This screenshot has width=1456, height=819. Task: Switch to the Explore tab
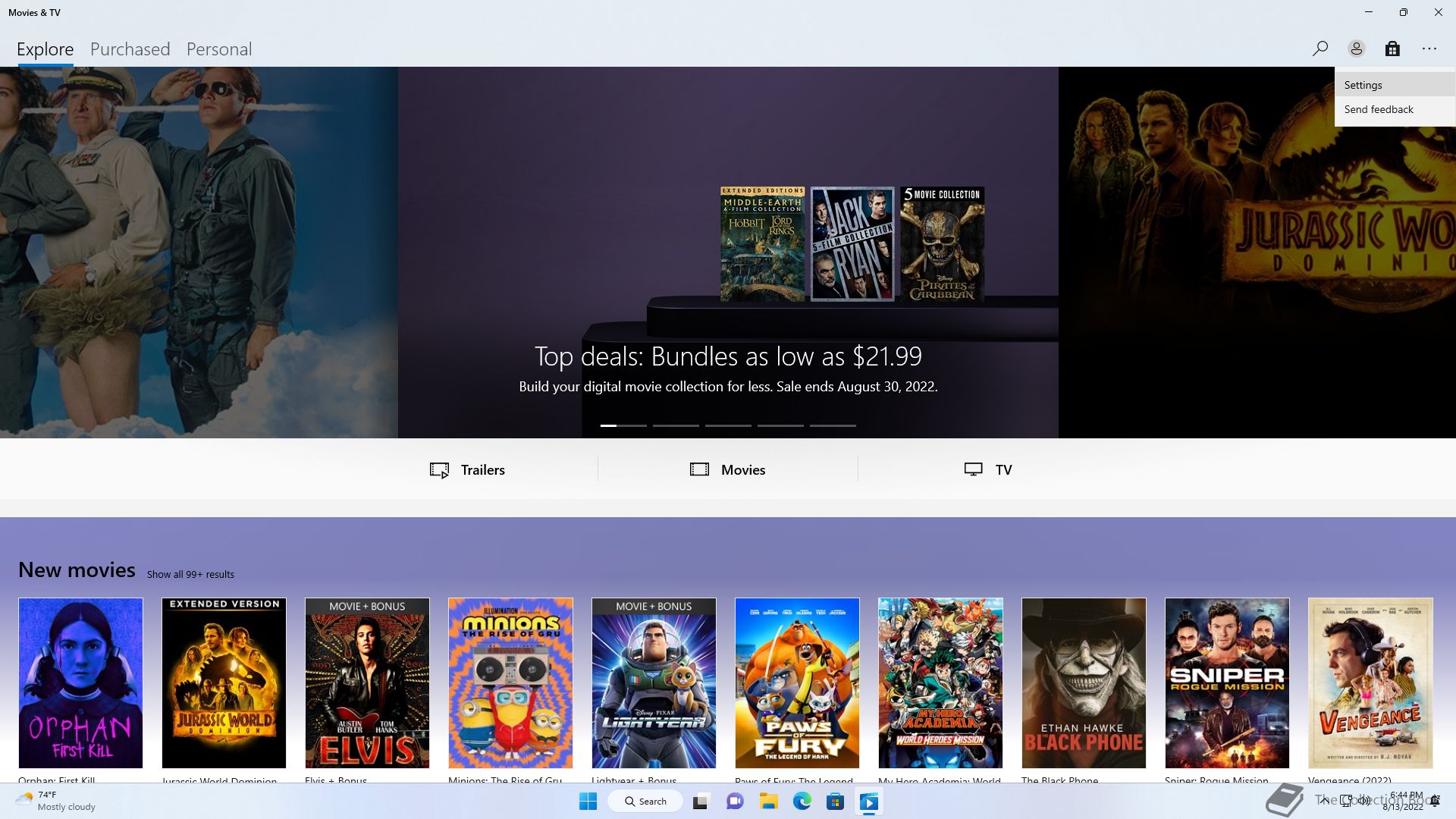click(x=45, y=49)
